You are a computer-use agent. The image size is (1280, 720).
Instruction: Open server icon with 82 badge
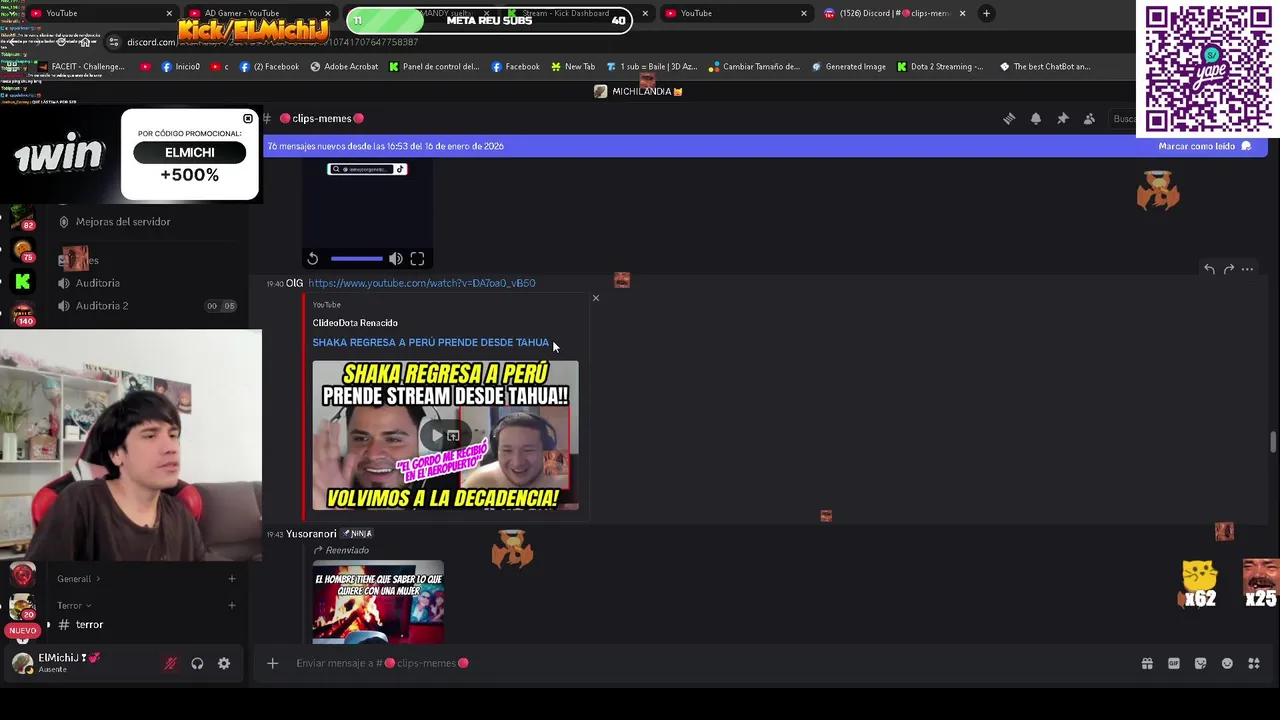(22, 217)
